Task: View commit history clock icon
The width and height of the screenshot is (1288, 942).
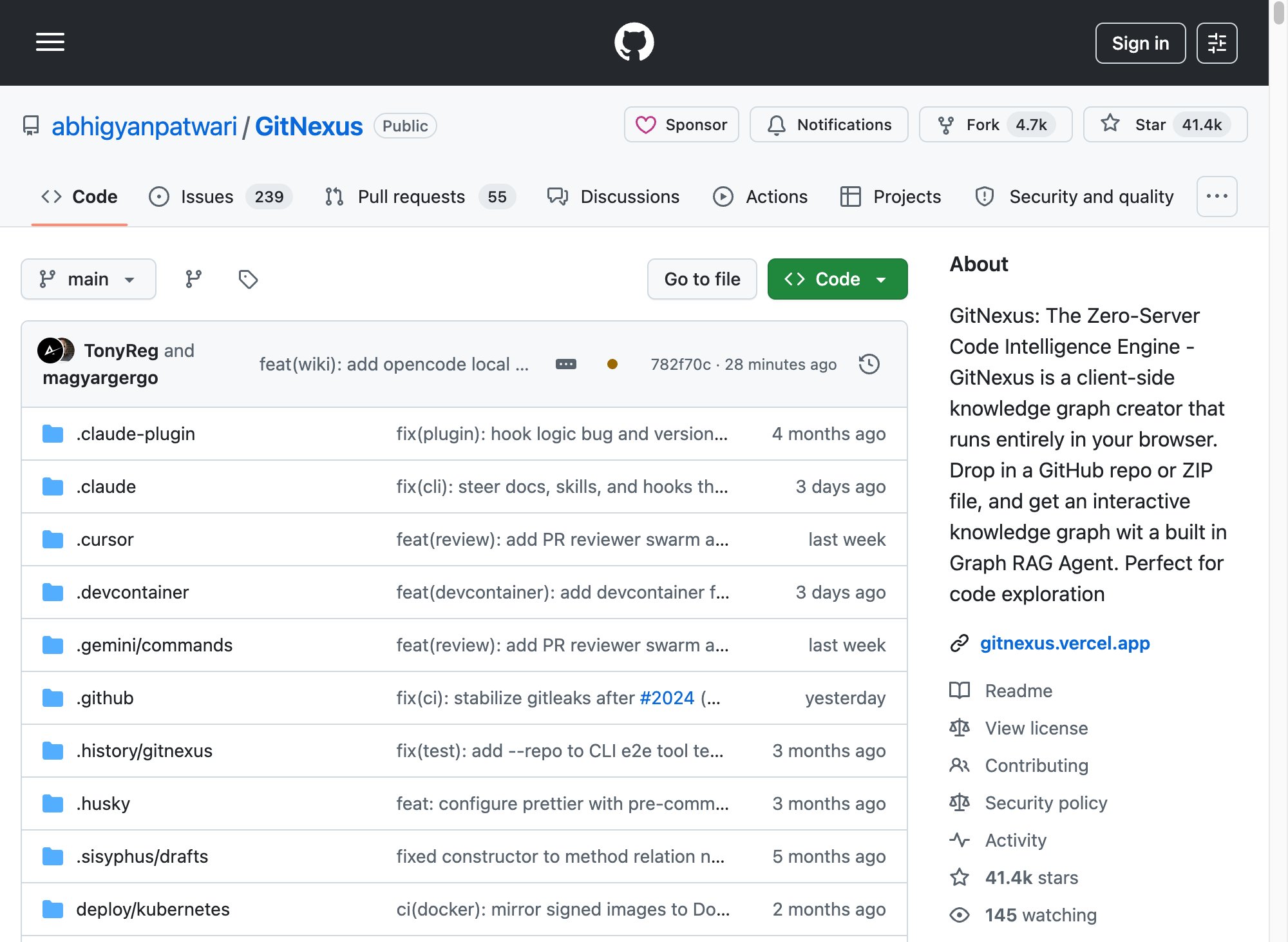Action: pos(869,364)
